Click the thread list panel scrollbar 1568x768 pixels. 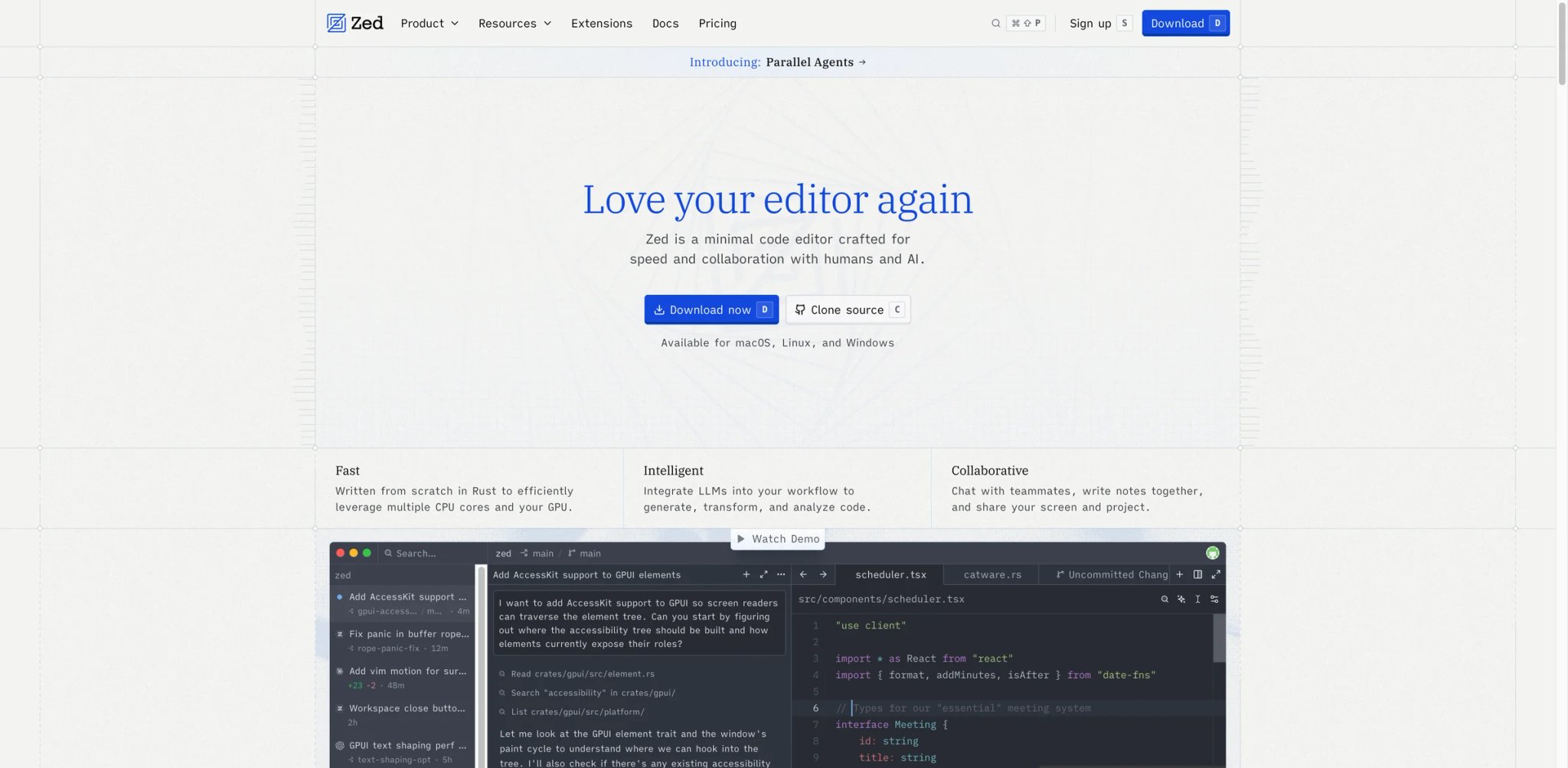482,666
